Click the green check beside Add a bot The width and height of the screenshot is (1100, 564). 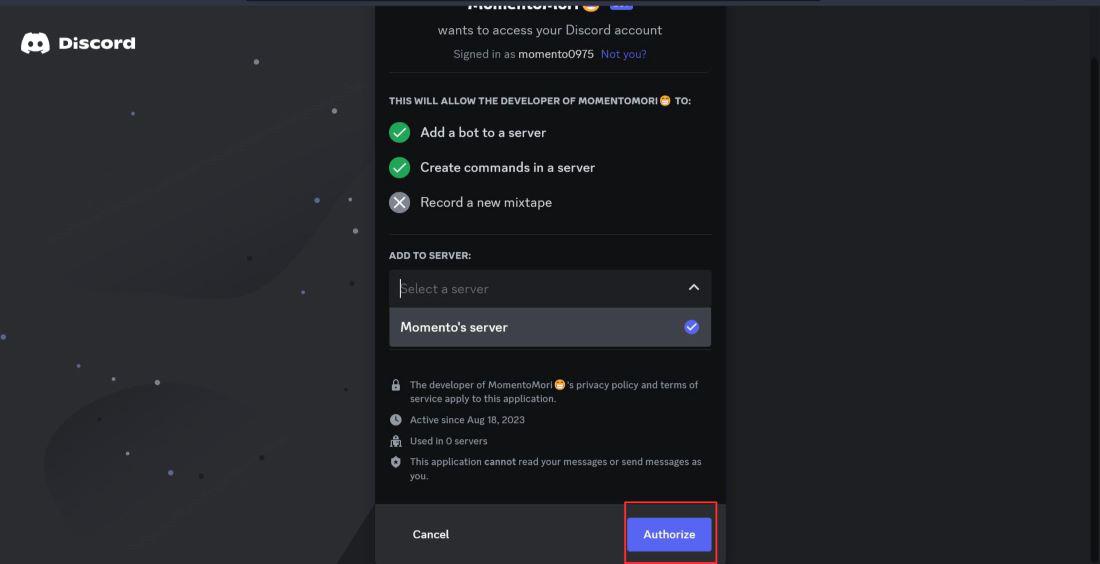click(x=400, y=132)
